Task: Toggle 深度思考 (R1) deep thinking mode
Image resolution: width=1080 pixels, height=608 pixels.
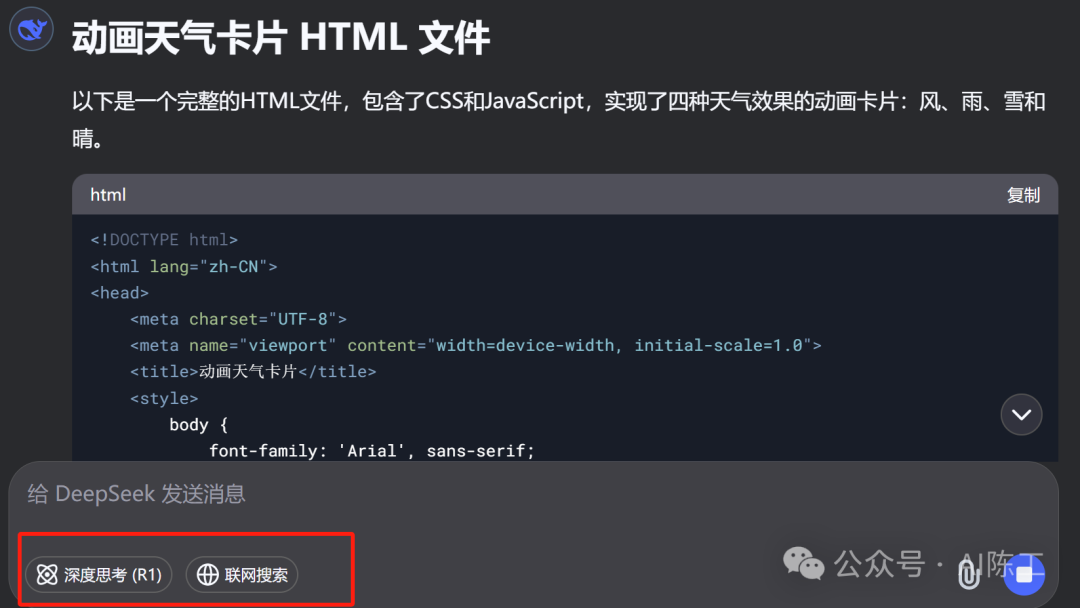Action: (x=99, y=575)
